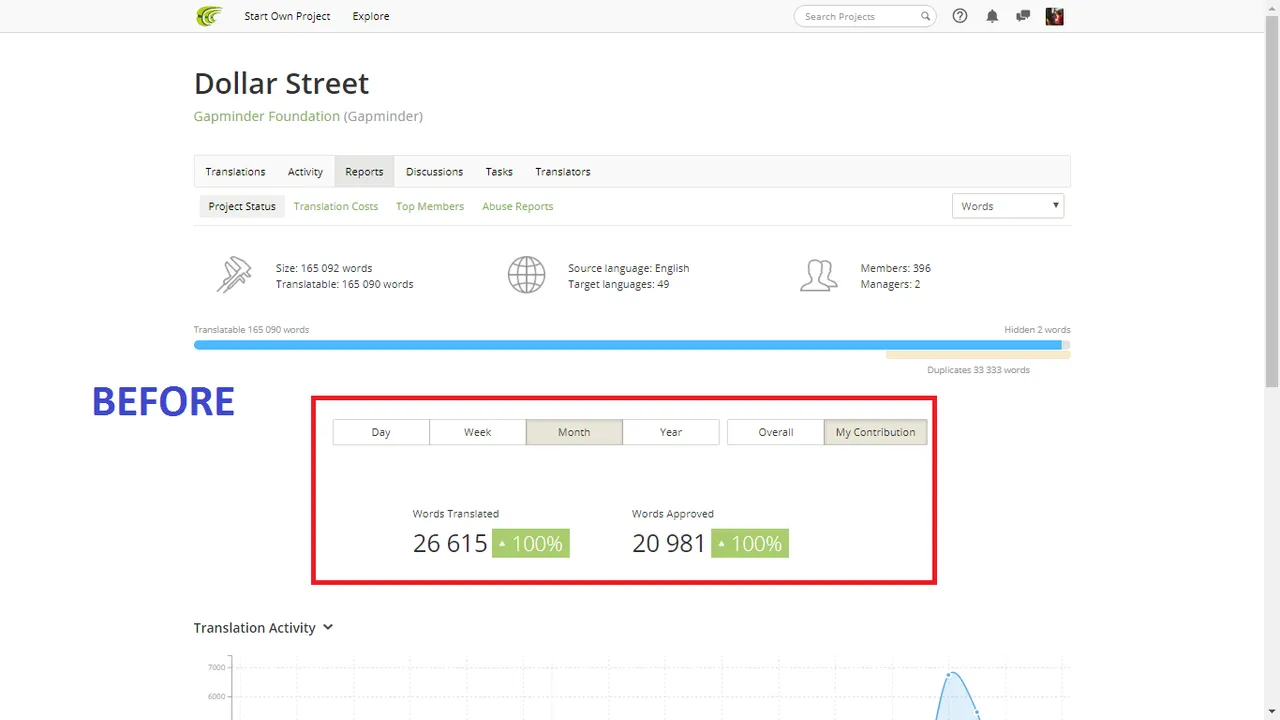Select the Month period toggle

click(574, 432)
